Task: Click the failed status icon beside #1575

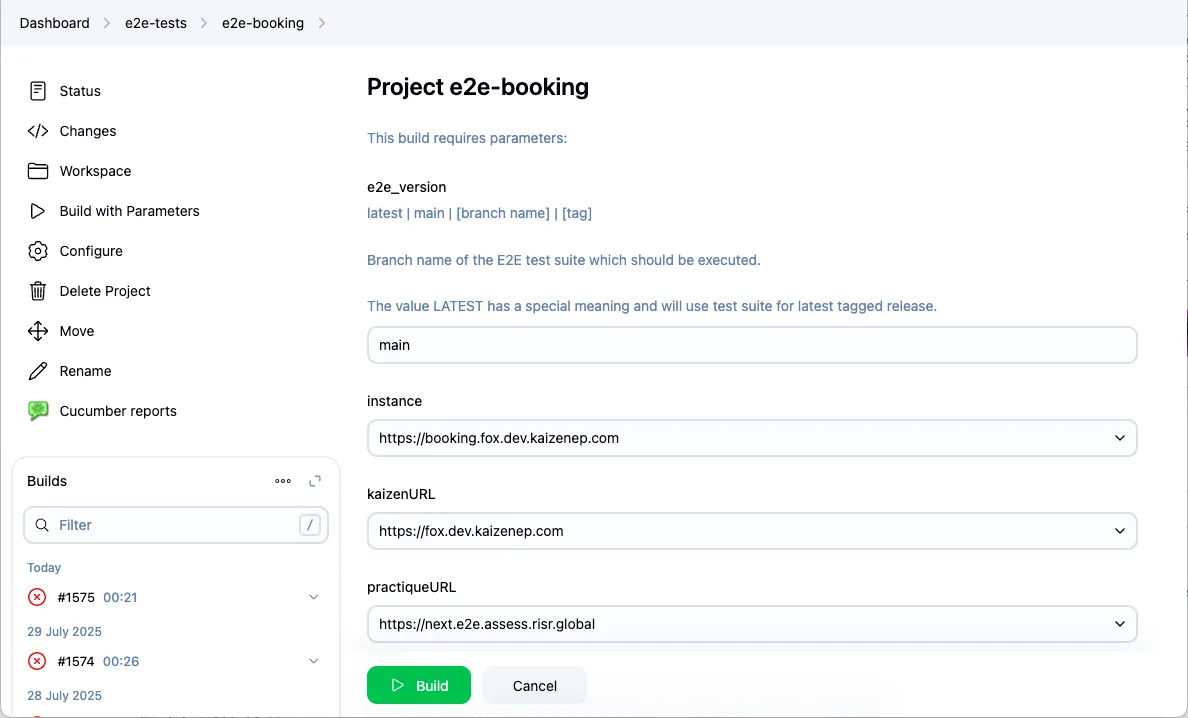Action: coord(37,597)
